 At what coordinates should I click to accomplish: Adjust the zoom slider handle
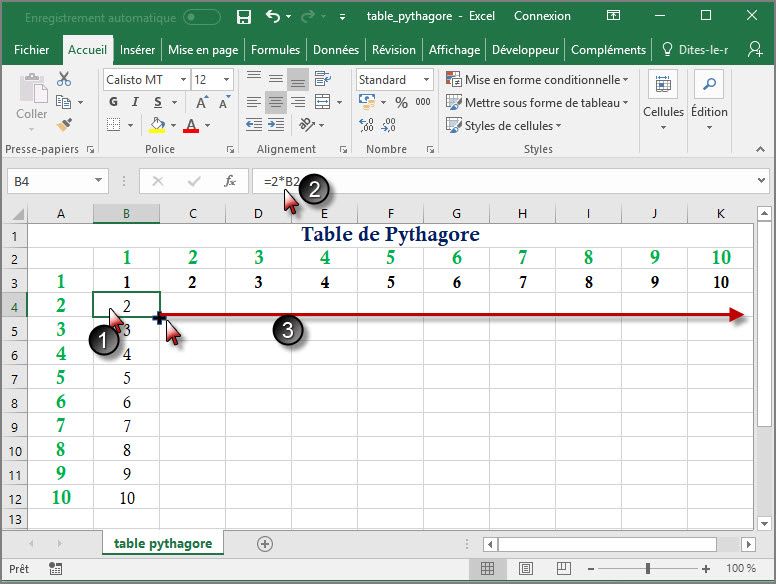648,569
